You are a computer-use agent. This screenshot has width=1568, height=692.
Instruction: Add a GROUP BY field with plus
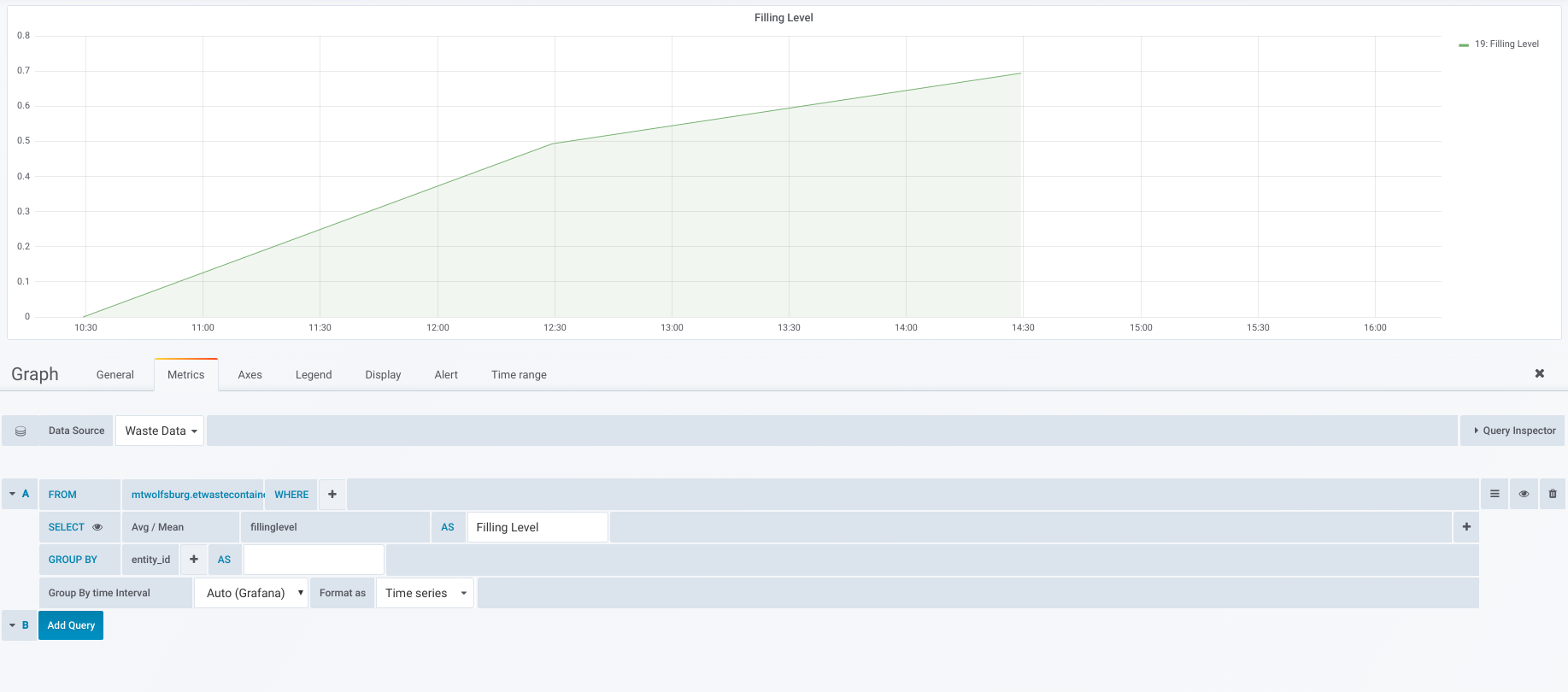pos(194,560)
